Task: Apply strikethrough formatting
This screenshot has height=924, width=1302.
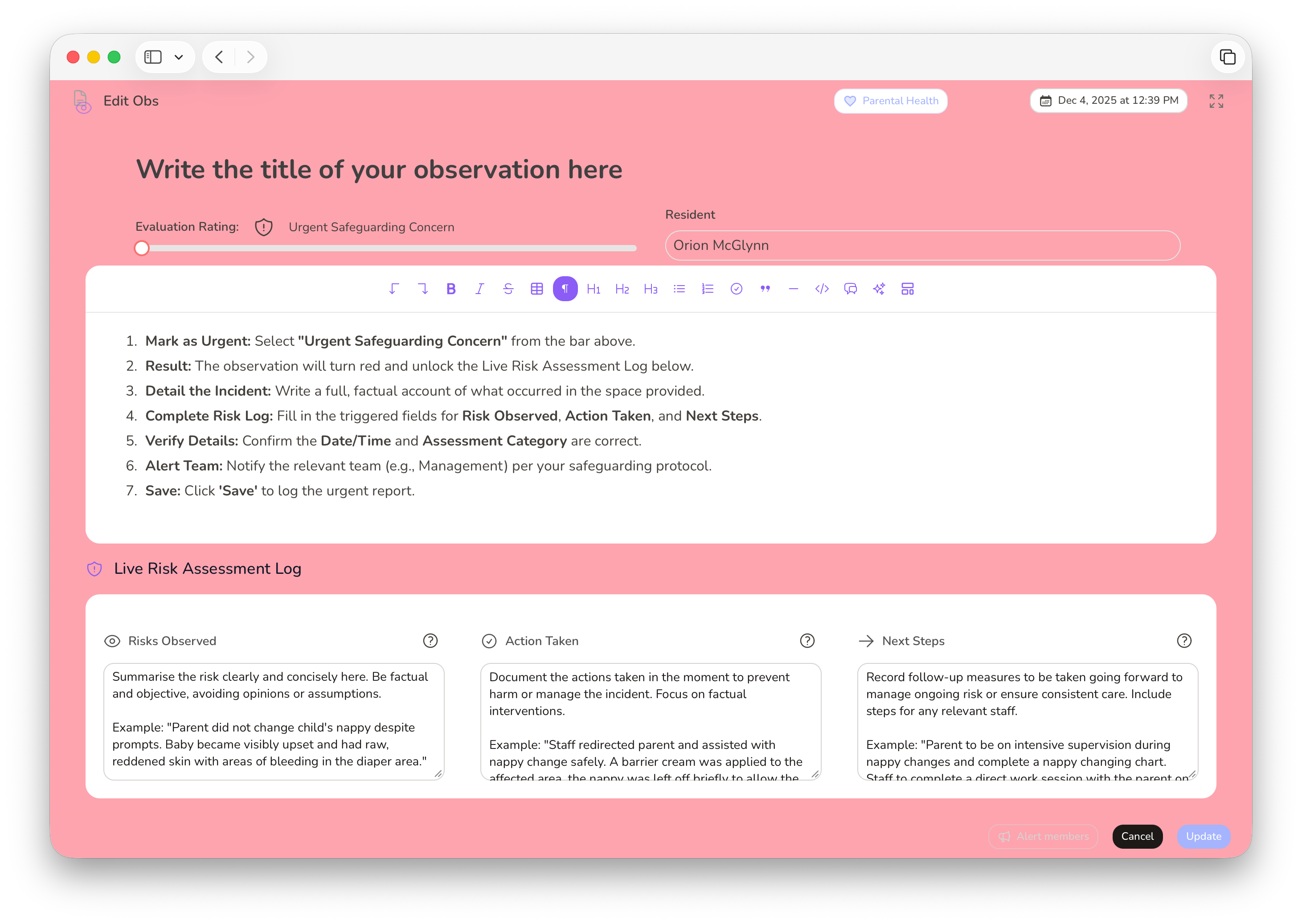Action: (508, 289)
